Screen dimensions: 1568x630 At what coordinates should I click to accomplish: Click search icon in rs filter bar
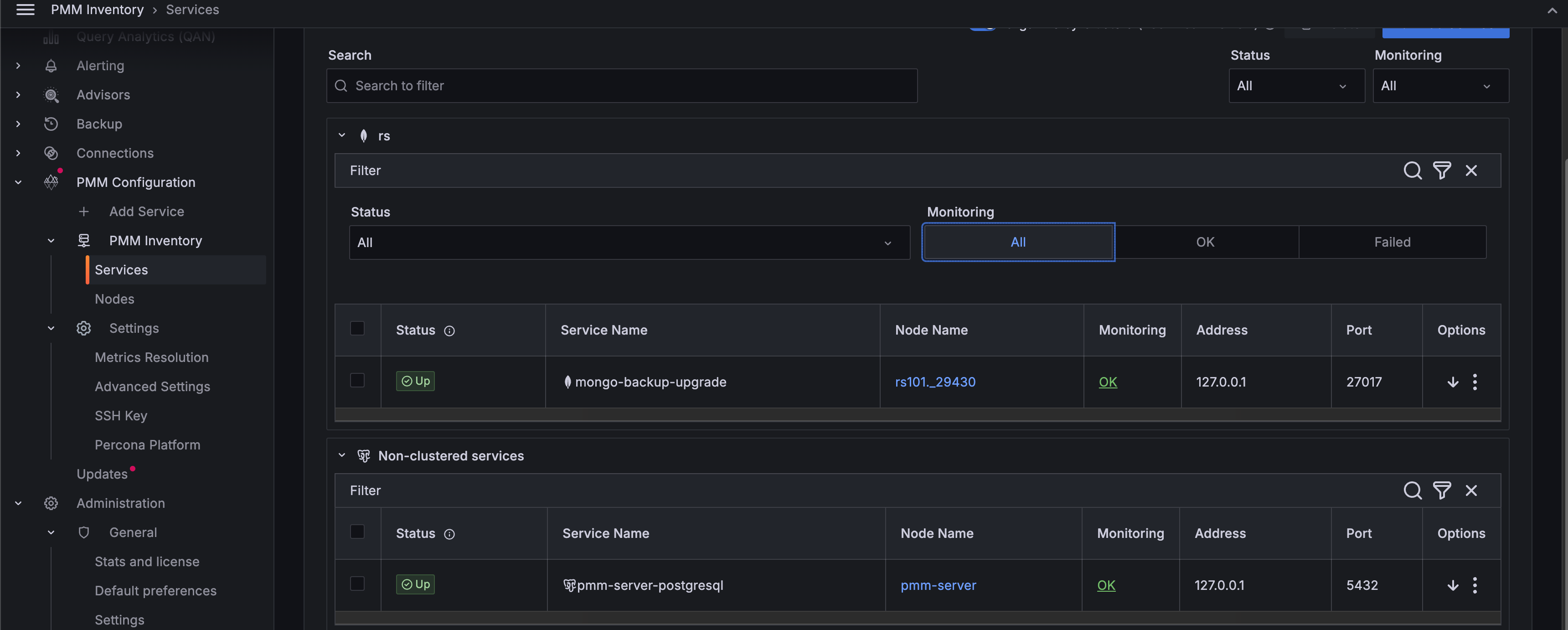tap(1412, 170)
